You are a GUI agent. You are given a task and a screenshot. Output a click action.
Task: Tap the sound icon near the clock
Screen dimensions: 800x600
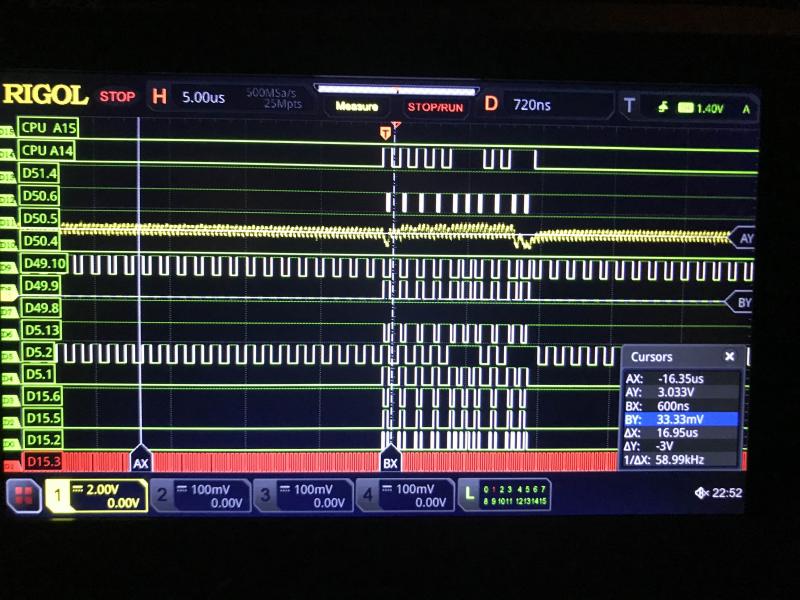pyautogui.click(x=702, y=492)
